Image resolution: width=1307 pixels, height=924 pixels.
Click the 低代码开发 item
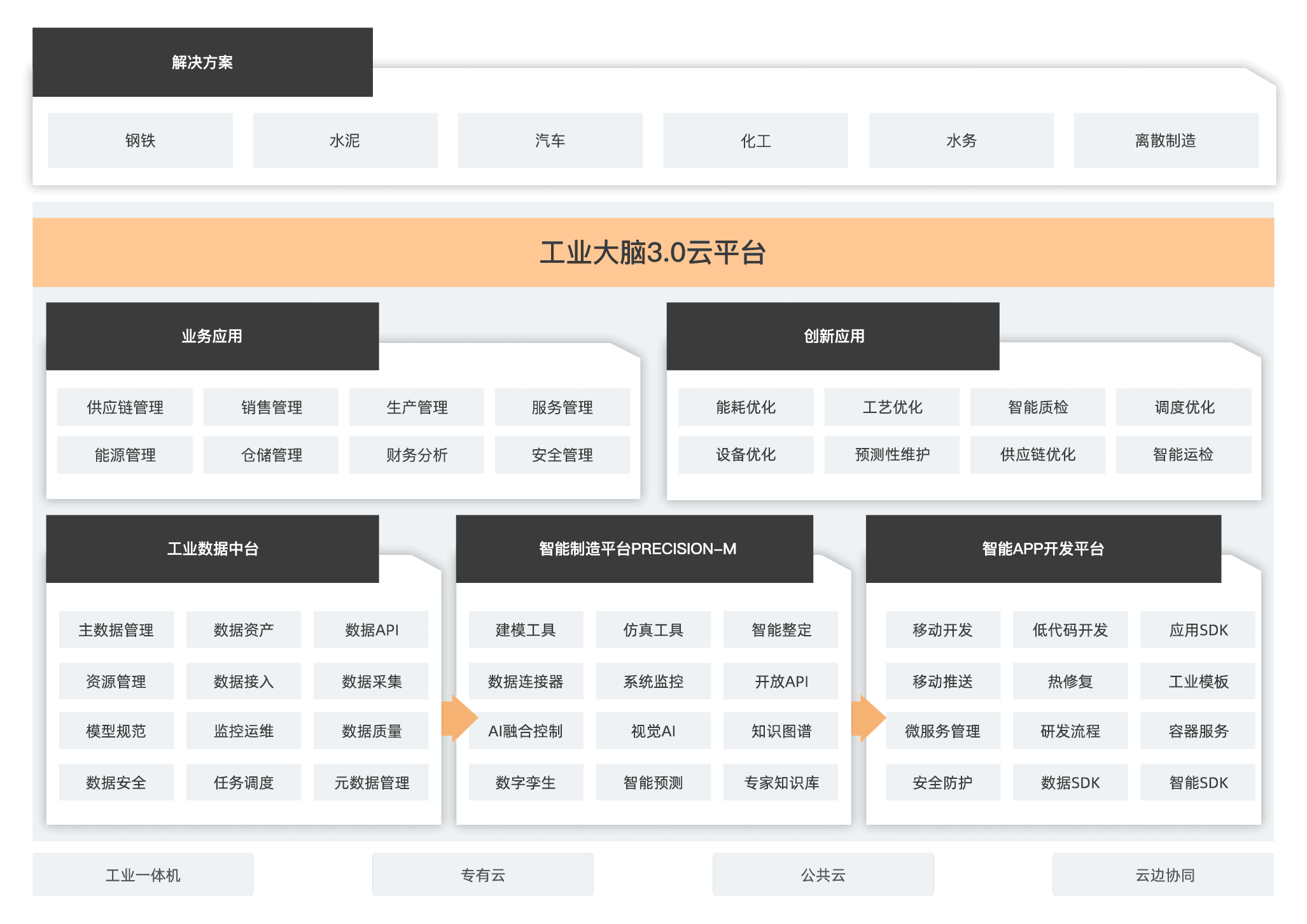click(1070, 630)
